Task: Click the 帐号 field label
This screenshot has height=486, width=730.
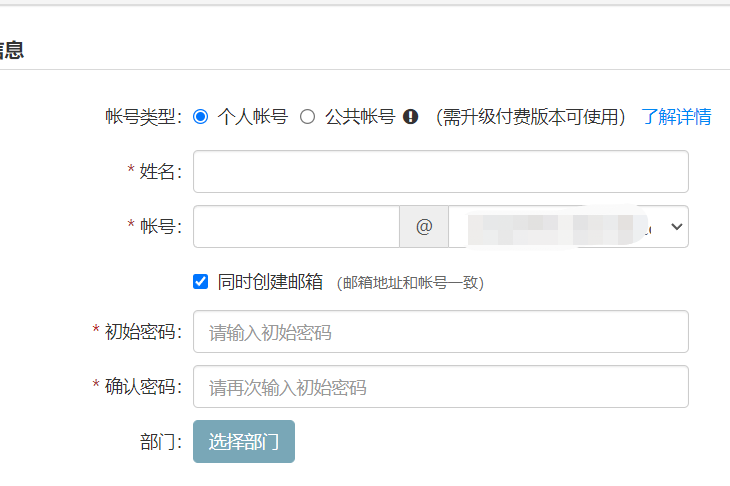Action: 158,227
